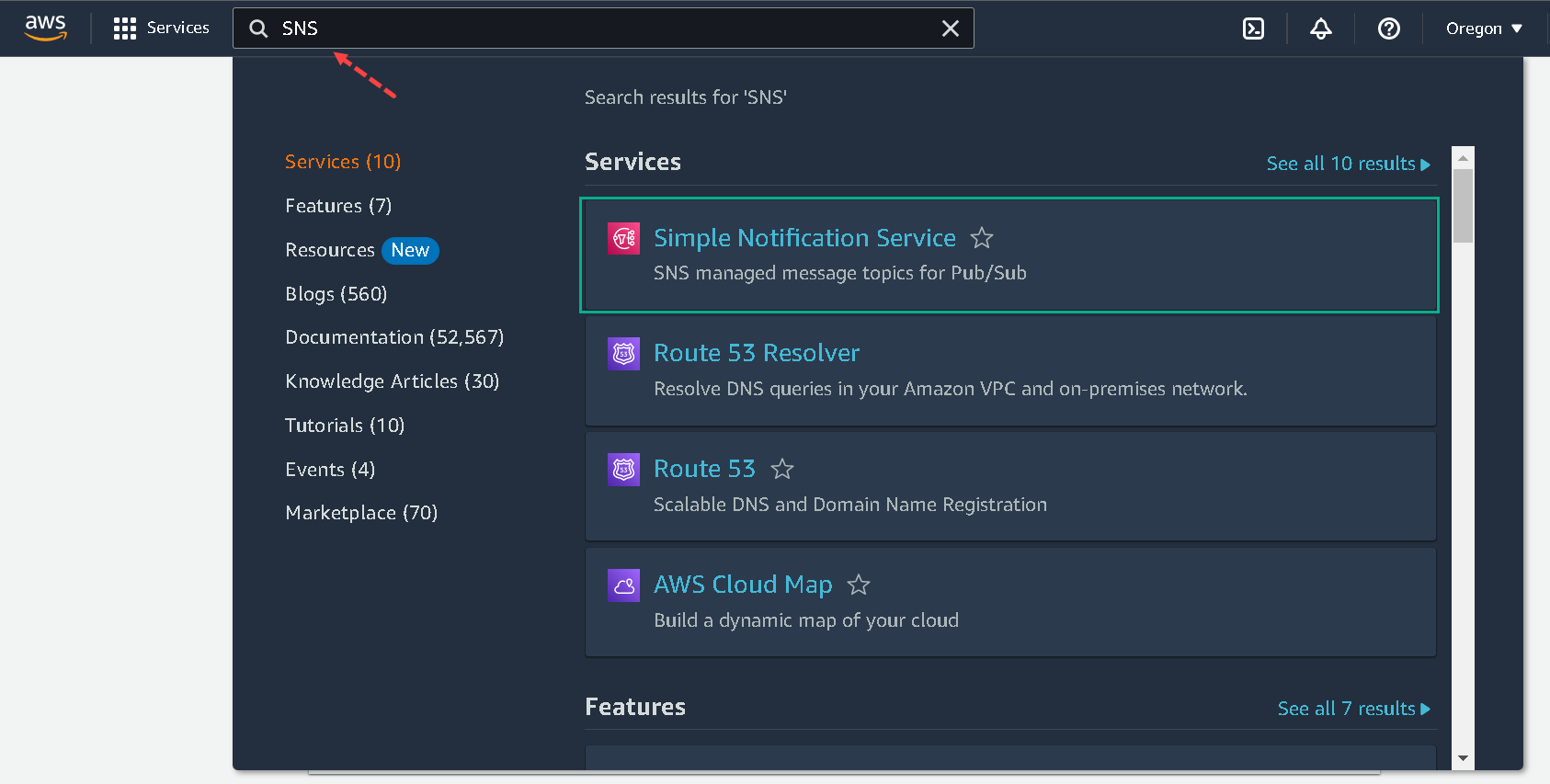
Task: Open the Simple Notification Service link
Action: [804, 238]
